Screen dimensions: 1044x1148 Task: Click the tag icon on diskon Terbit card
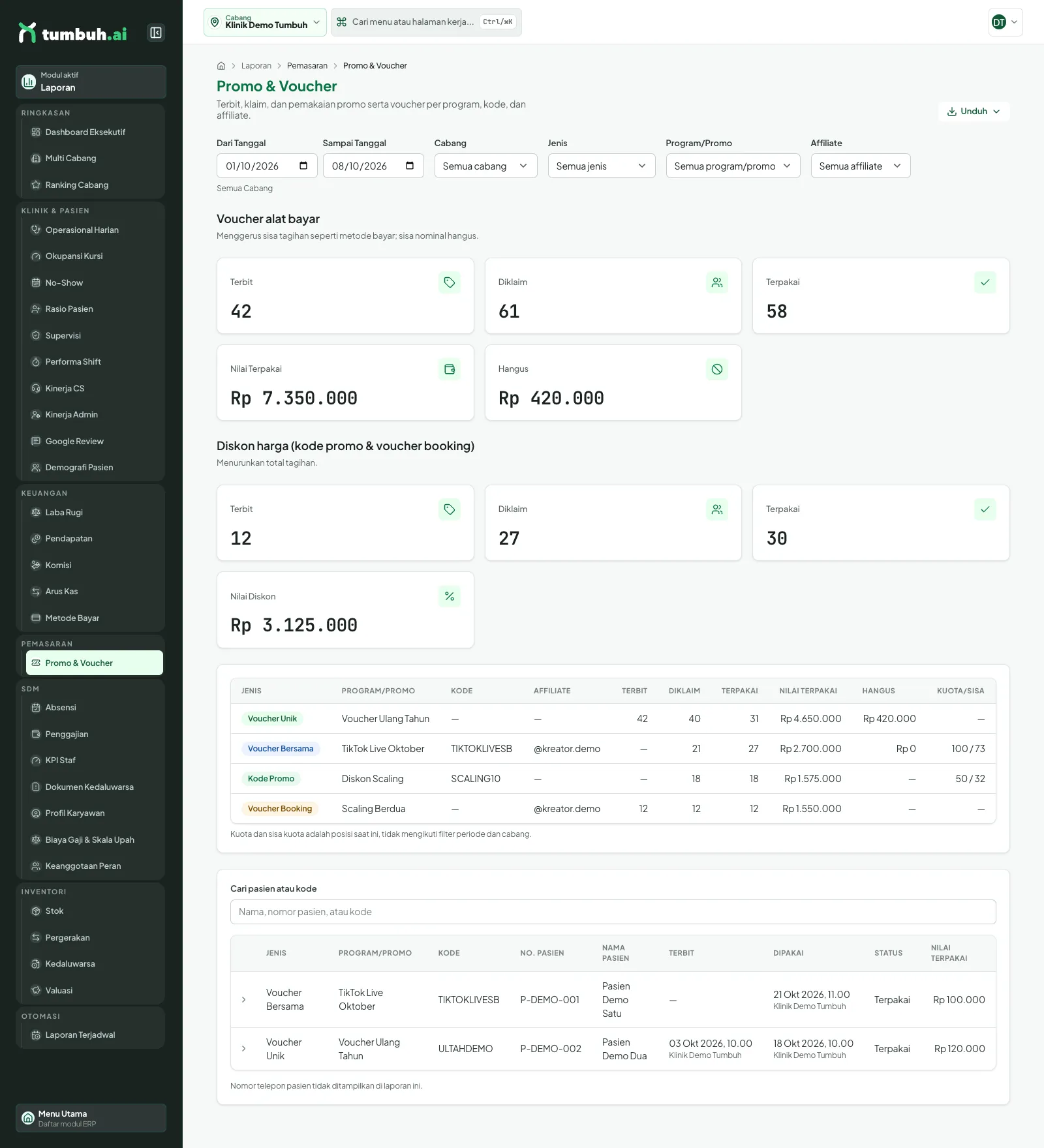point(450,509)
